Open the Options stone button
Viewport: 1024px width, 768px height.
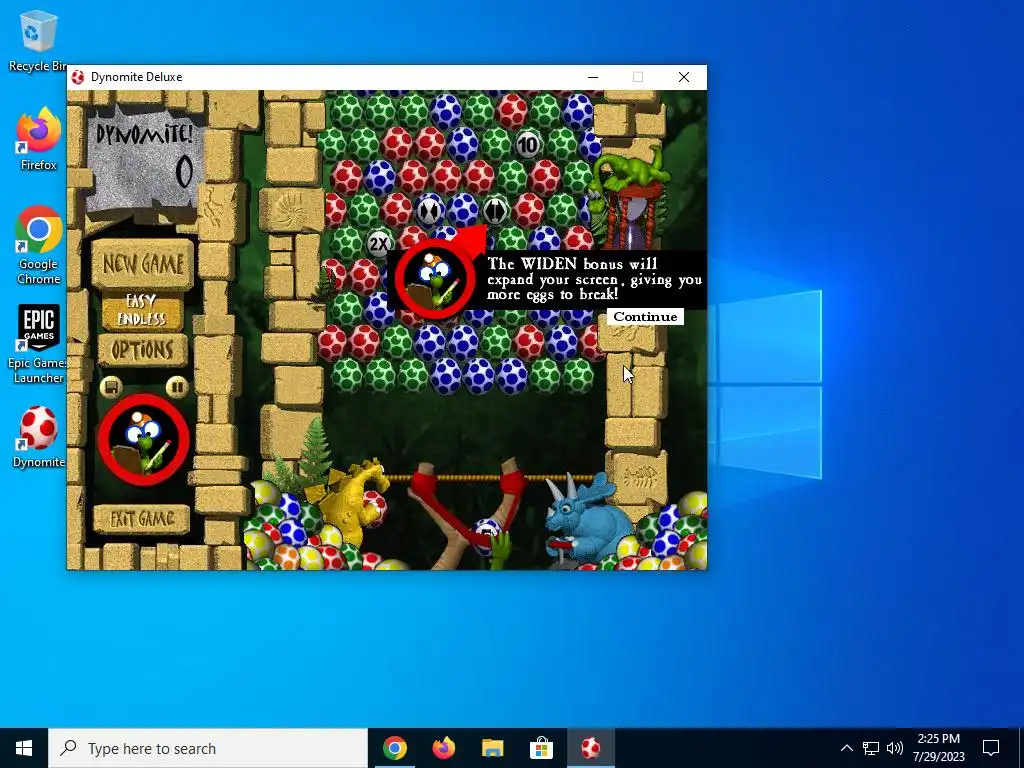(142, 350)
